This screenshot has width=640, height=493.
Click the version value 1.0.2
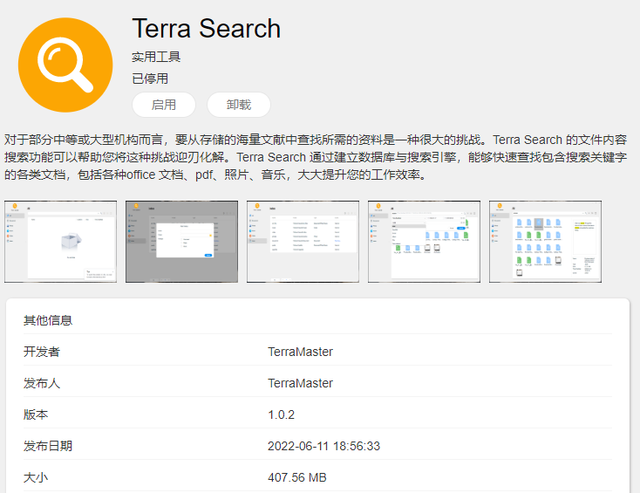[281, 415]
